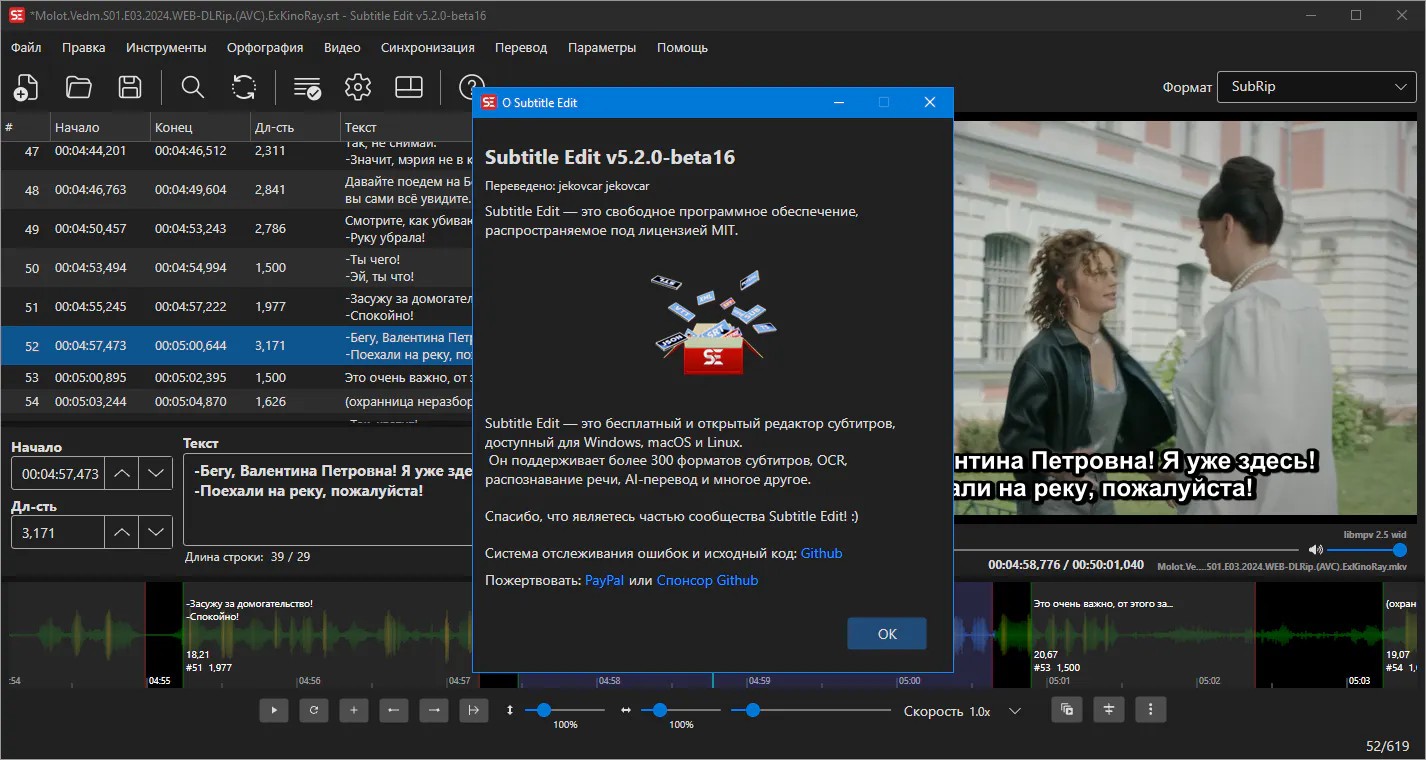1426x760 pixels.
Task: Select subtitle row number 50
Action: click(236, 268)
